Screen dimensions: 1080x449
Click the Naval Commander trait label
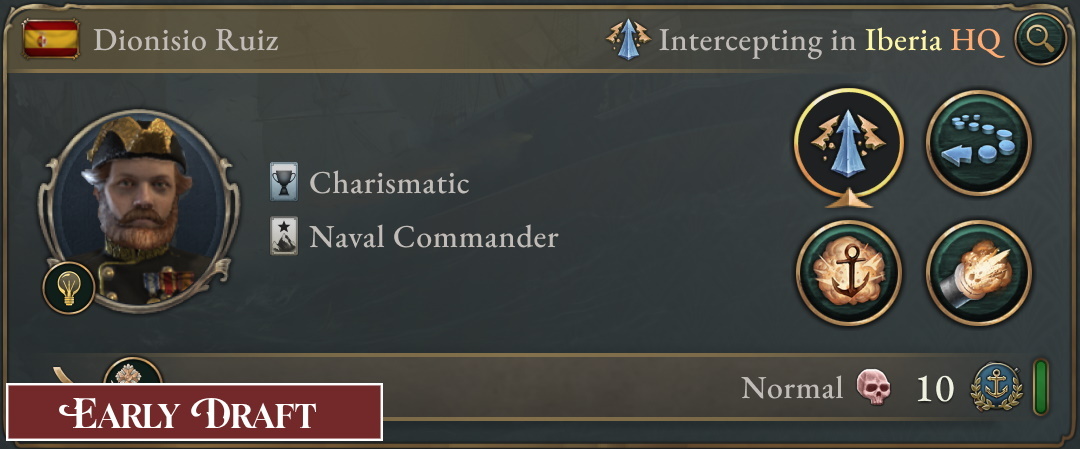(433, 237)
